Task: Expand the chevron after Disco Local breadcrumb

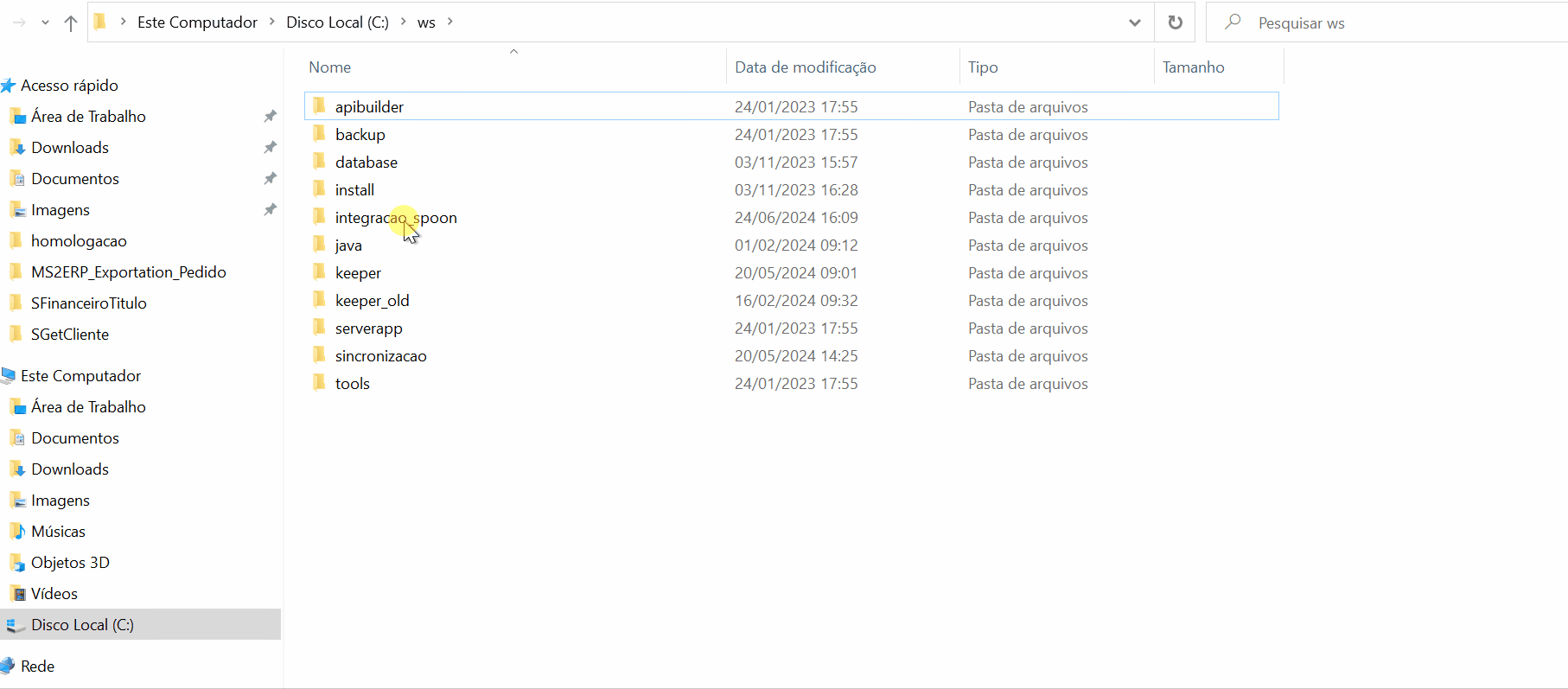Action: click(403, 22)
